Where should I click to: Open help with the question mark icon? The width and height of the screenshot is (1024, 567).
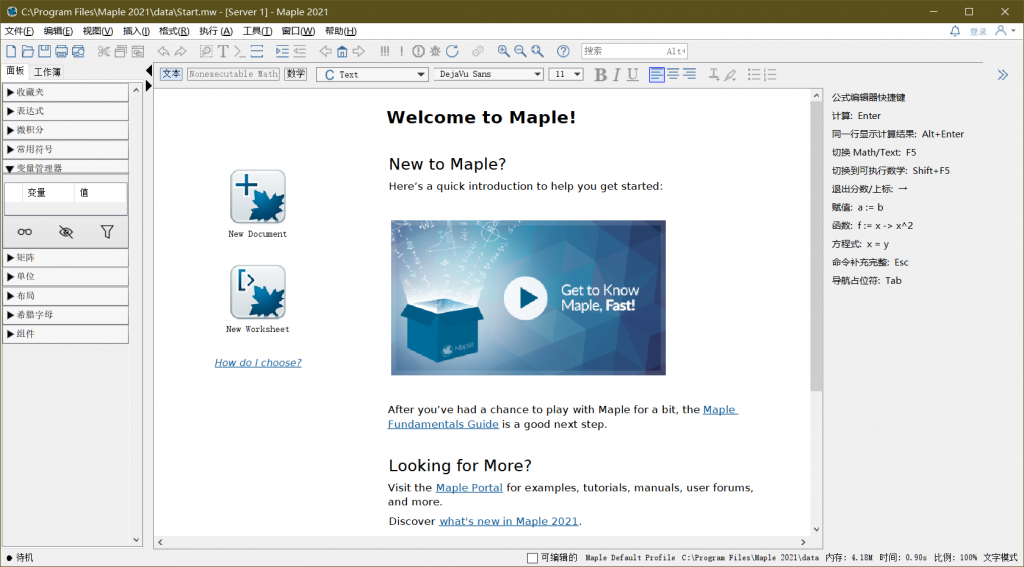point(563,51)
